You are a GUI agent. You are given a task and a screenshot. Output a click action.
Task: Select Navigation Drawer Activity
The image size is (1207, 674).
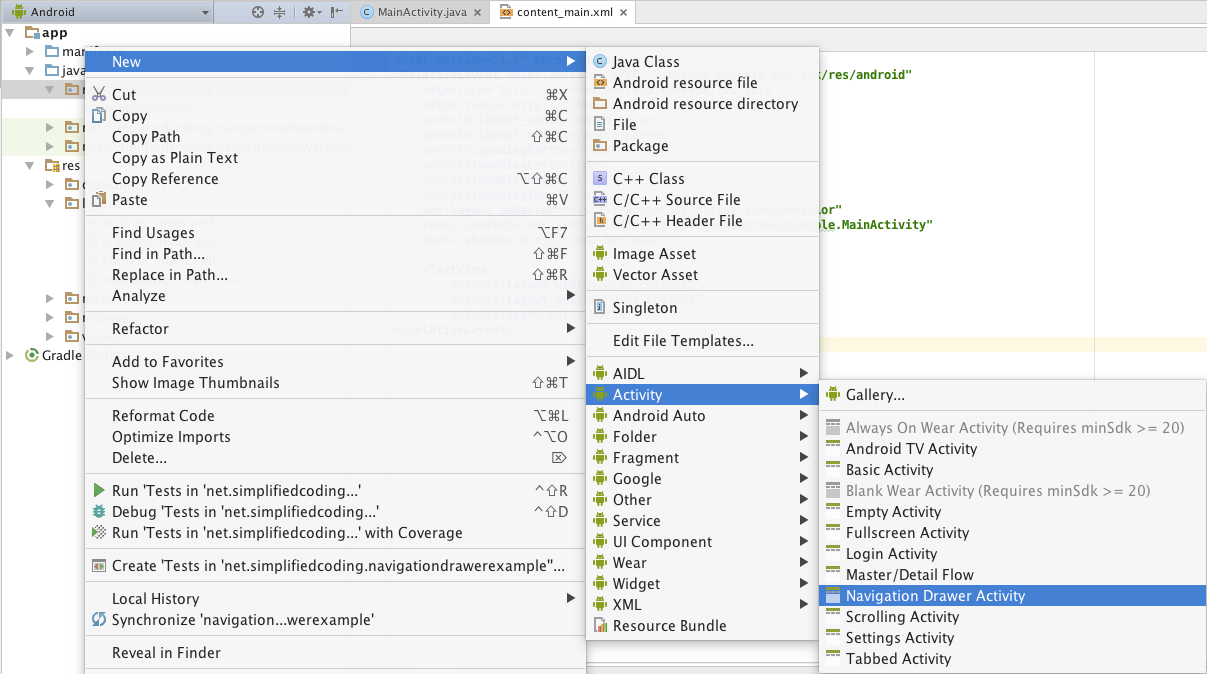point(935,596)
